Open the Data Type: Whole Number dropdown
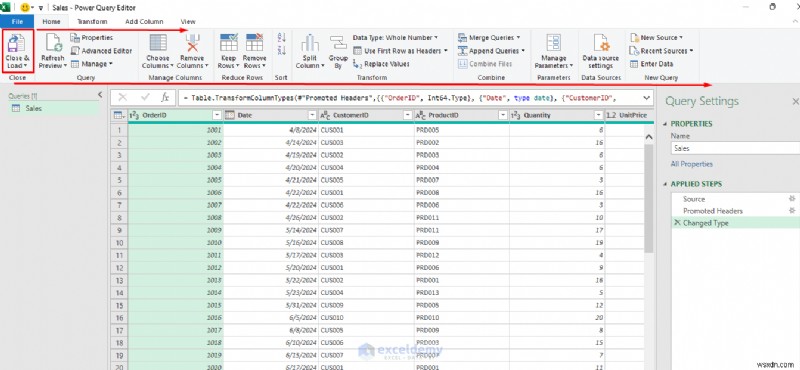Screen dimensions: 800x370 [395, 38]
